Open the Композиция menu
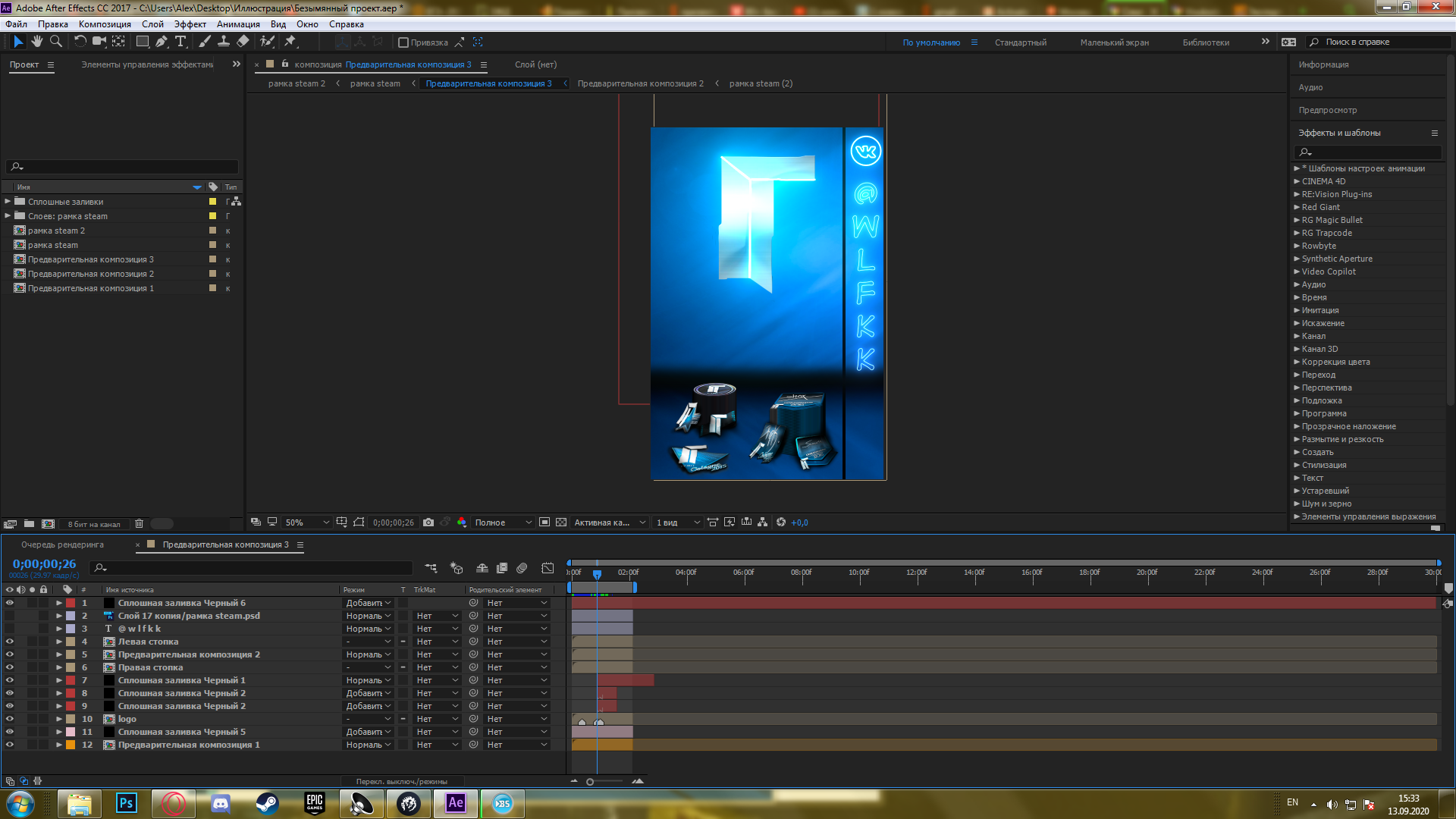Screen dimensions: 1456x819 [x=105, y=24]
